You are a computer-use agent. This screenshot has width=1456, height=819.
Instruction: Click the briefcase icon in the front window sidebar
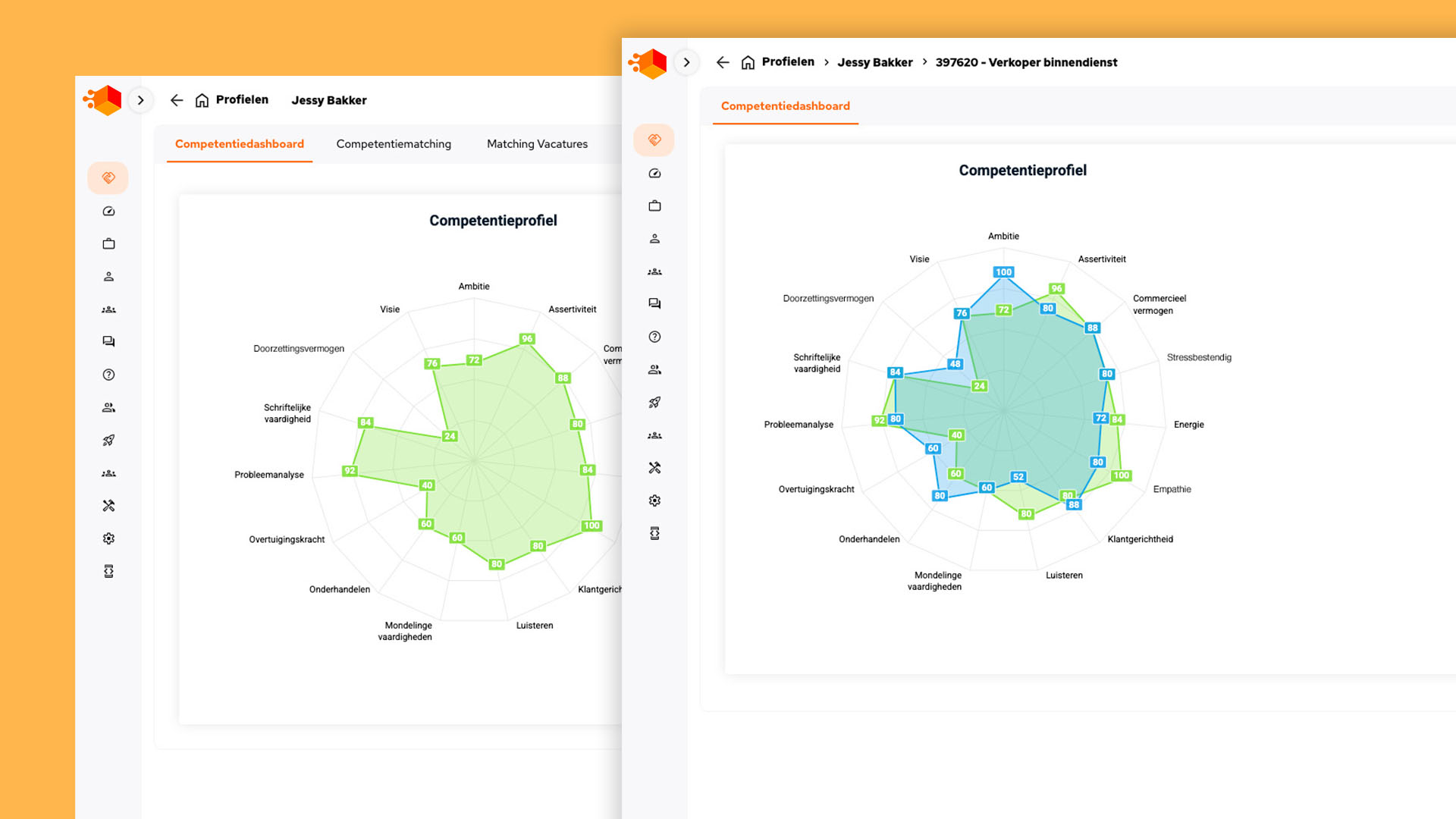click(x=654, y=206)
